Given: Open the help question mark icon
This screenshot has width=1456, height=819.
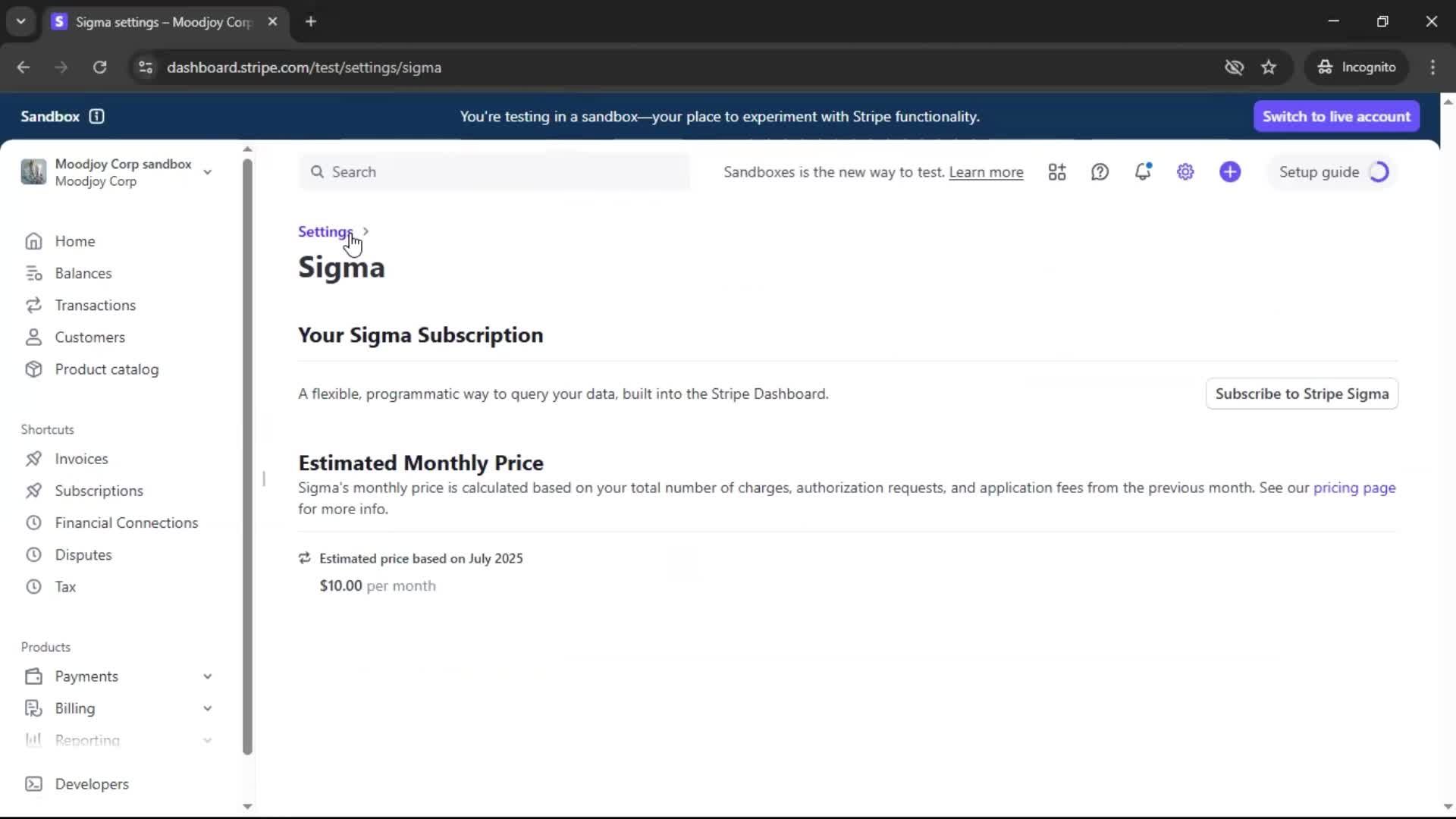Looking at the screenshot, I should [x=1100, y=172].
